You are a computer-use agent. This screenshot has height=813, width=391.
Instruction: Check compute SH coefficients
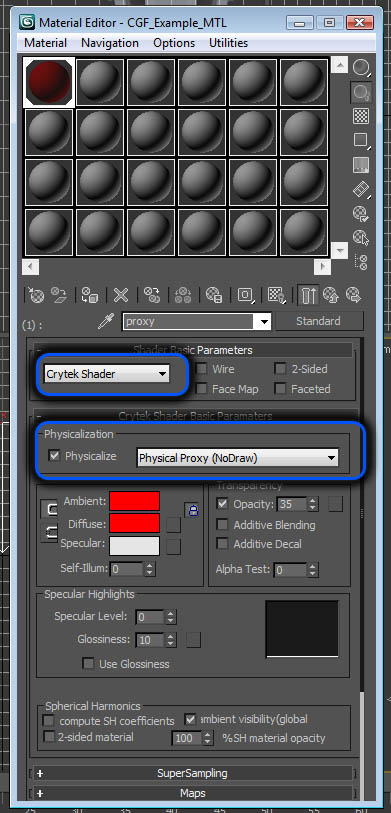49,721
